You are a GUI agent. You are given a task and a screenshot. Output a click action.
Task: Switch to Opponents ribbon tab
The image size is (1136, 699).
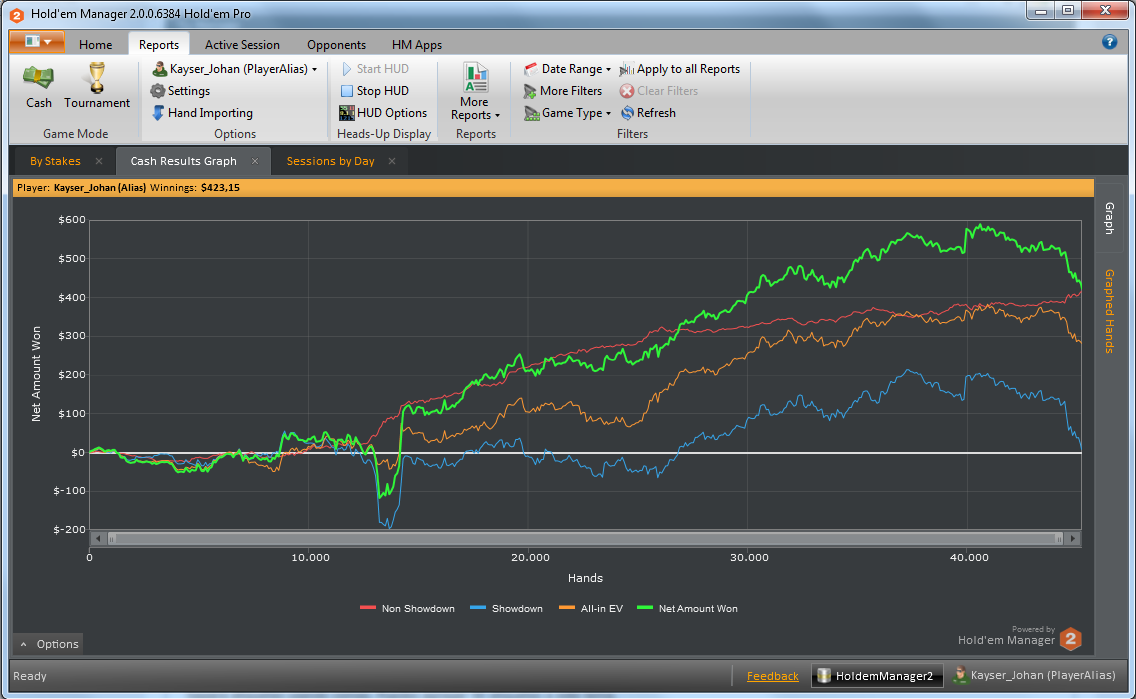[336, 45]
